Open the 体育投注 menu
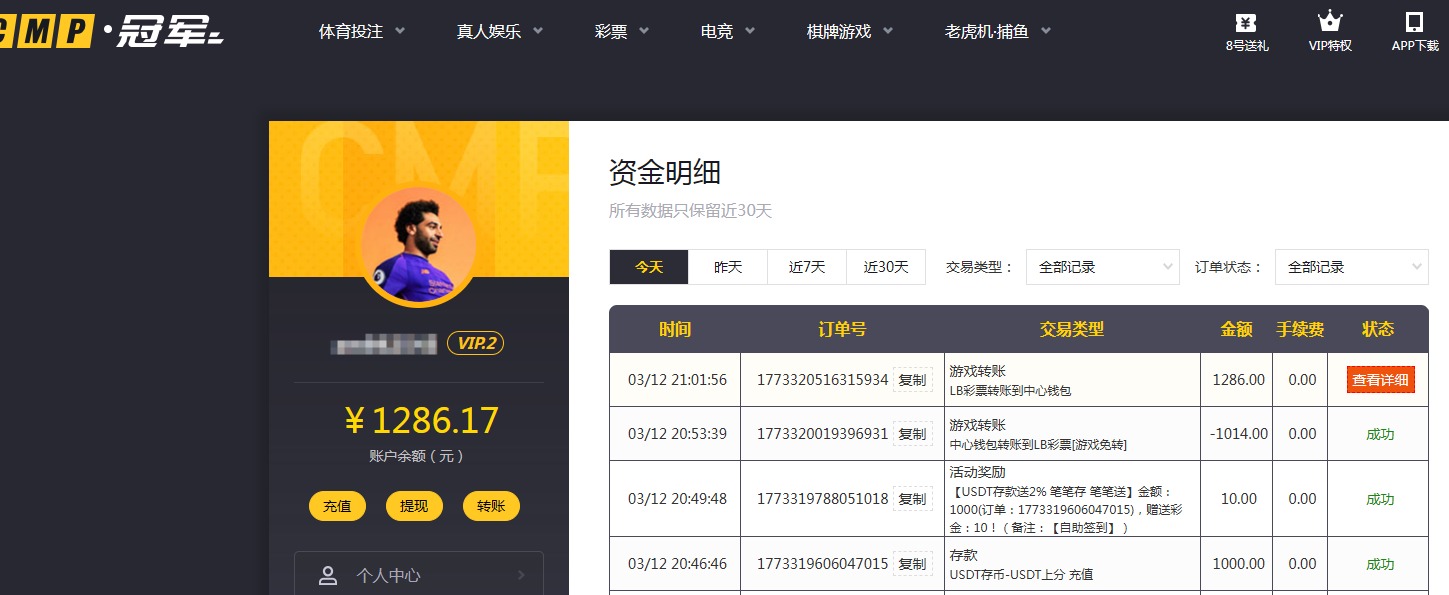The height and width of the screenshot is (595, 1449). 353,31
